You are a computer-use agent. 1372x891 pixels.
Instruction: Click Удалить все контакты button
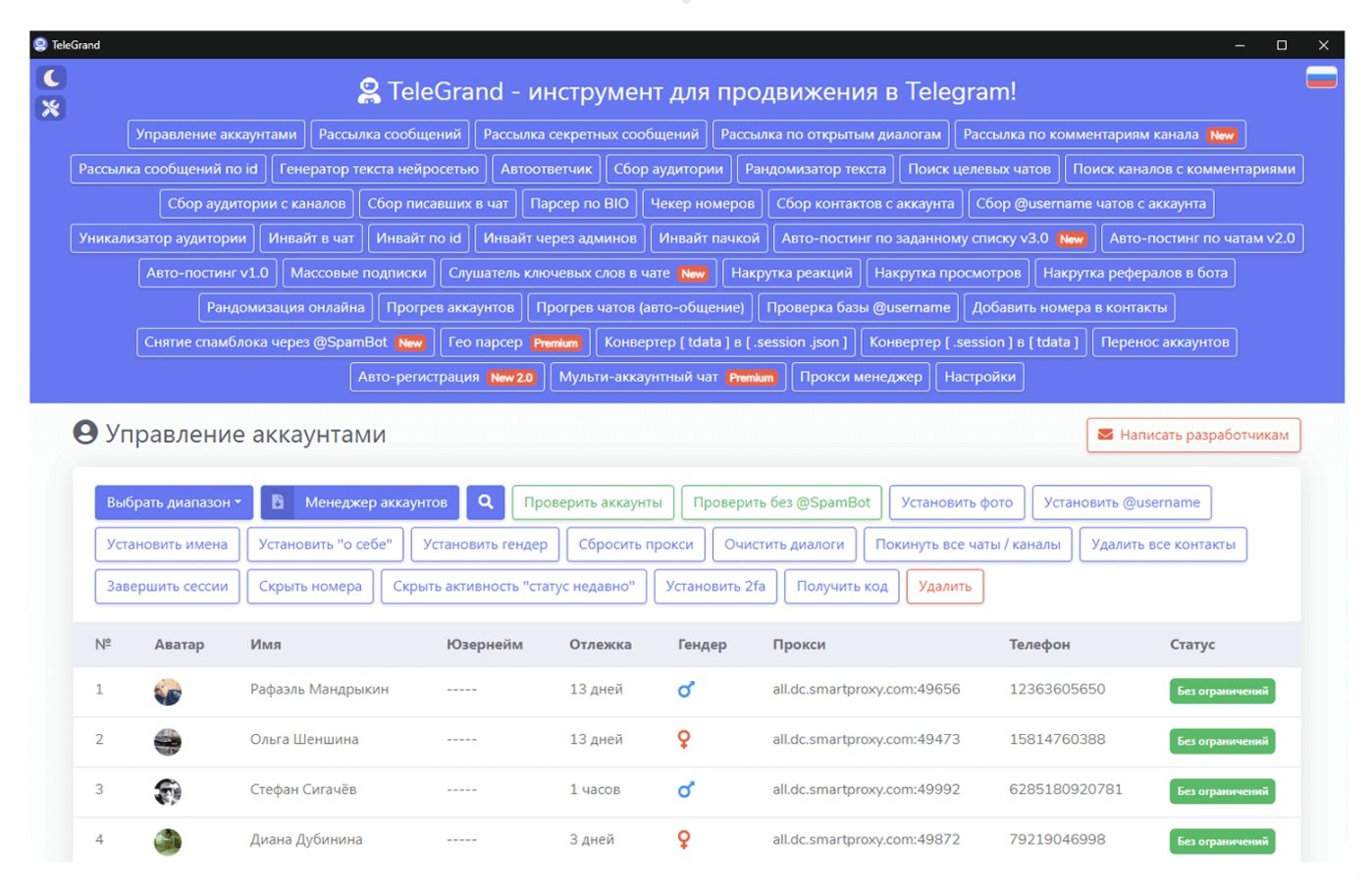point(1163,545)
